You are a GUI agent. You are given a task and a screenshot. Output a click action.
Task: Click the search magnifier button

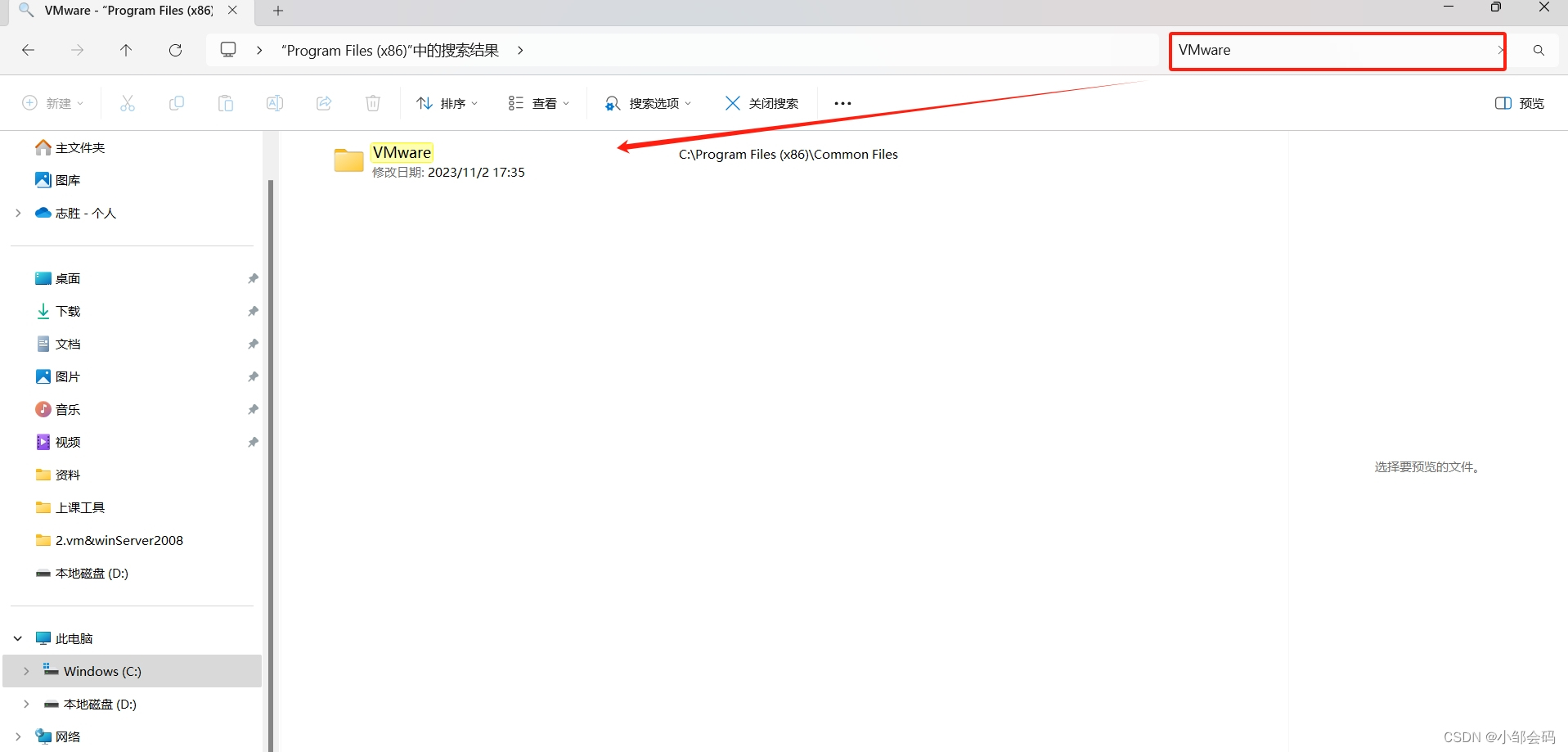[1539, 51]
